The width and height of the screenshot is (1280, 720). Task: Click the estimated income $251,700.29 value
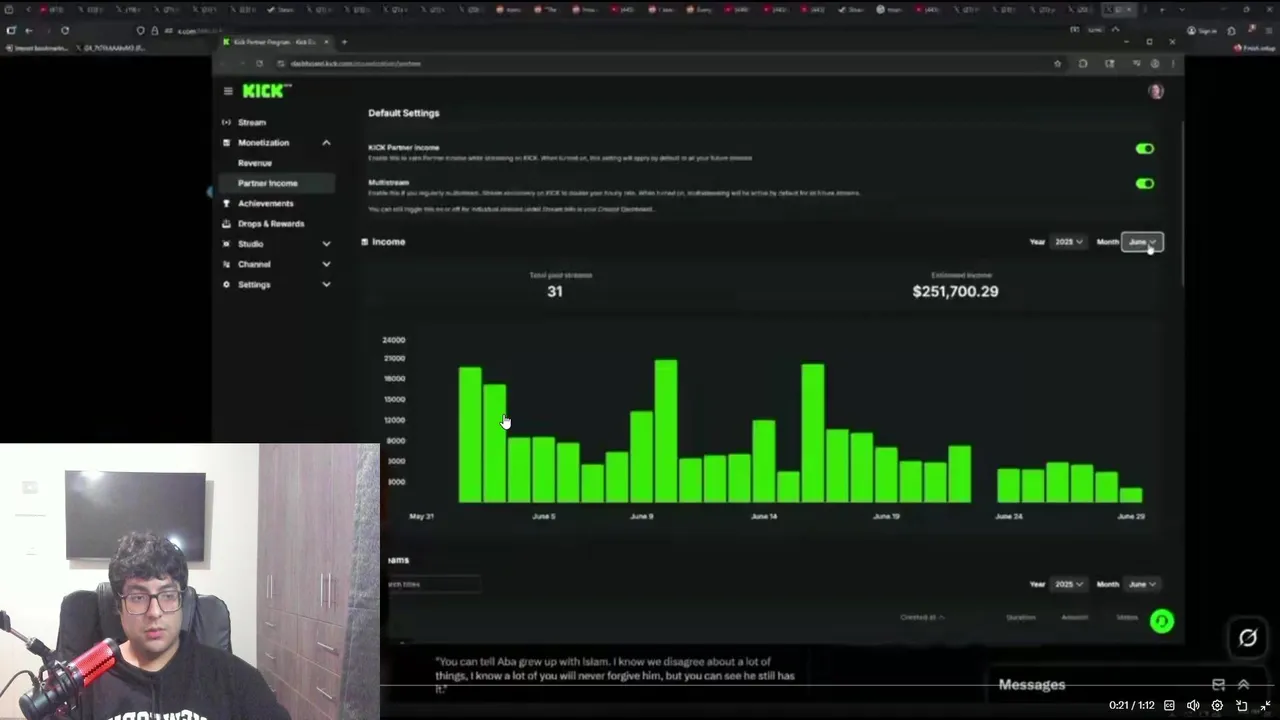tap(955, 291)
